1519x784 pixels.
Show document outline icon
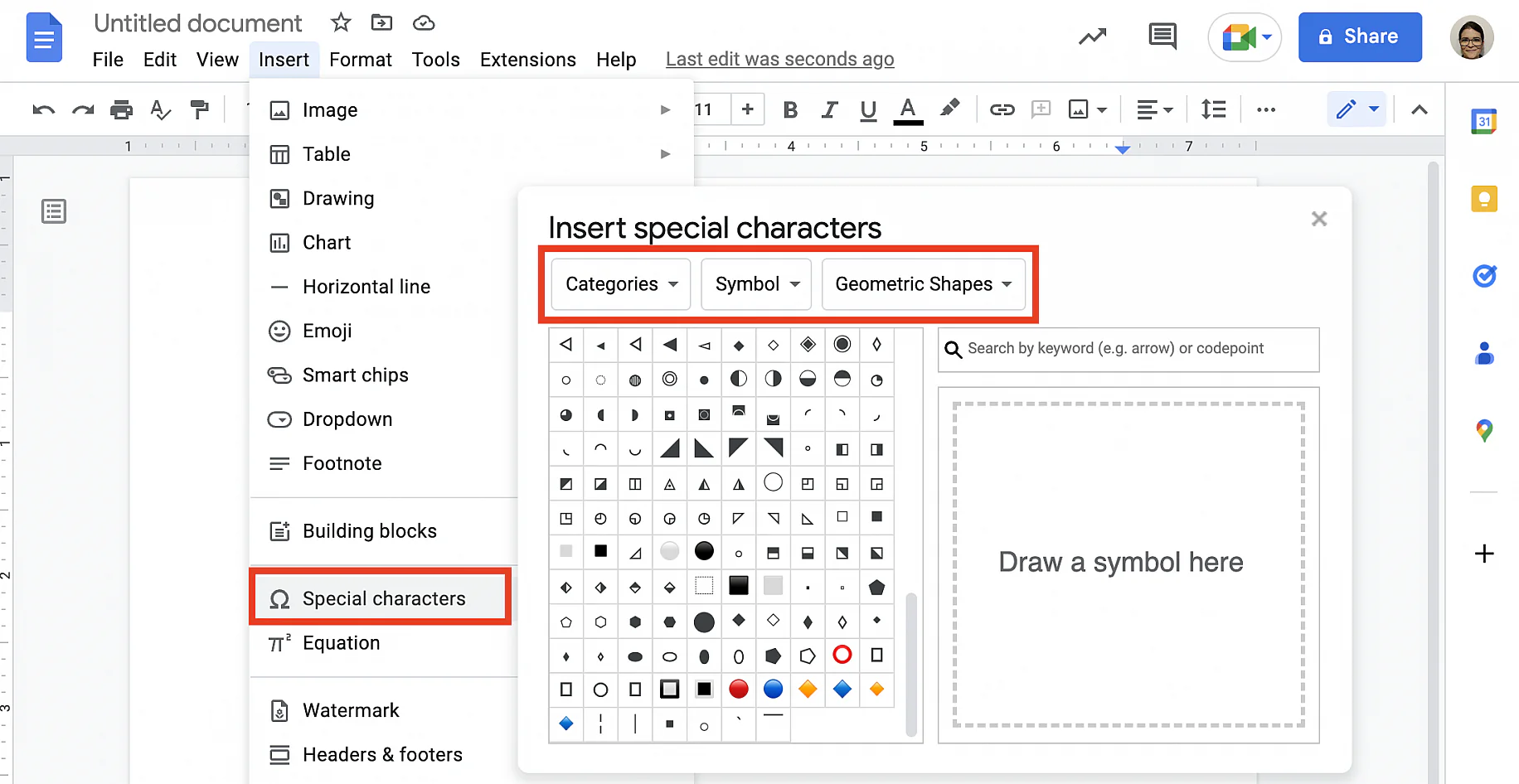coord(54,211)
